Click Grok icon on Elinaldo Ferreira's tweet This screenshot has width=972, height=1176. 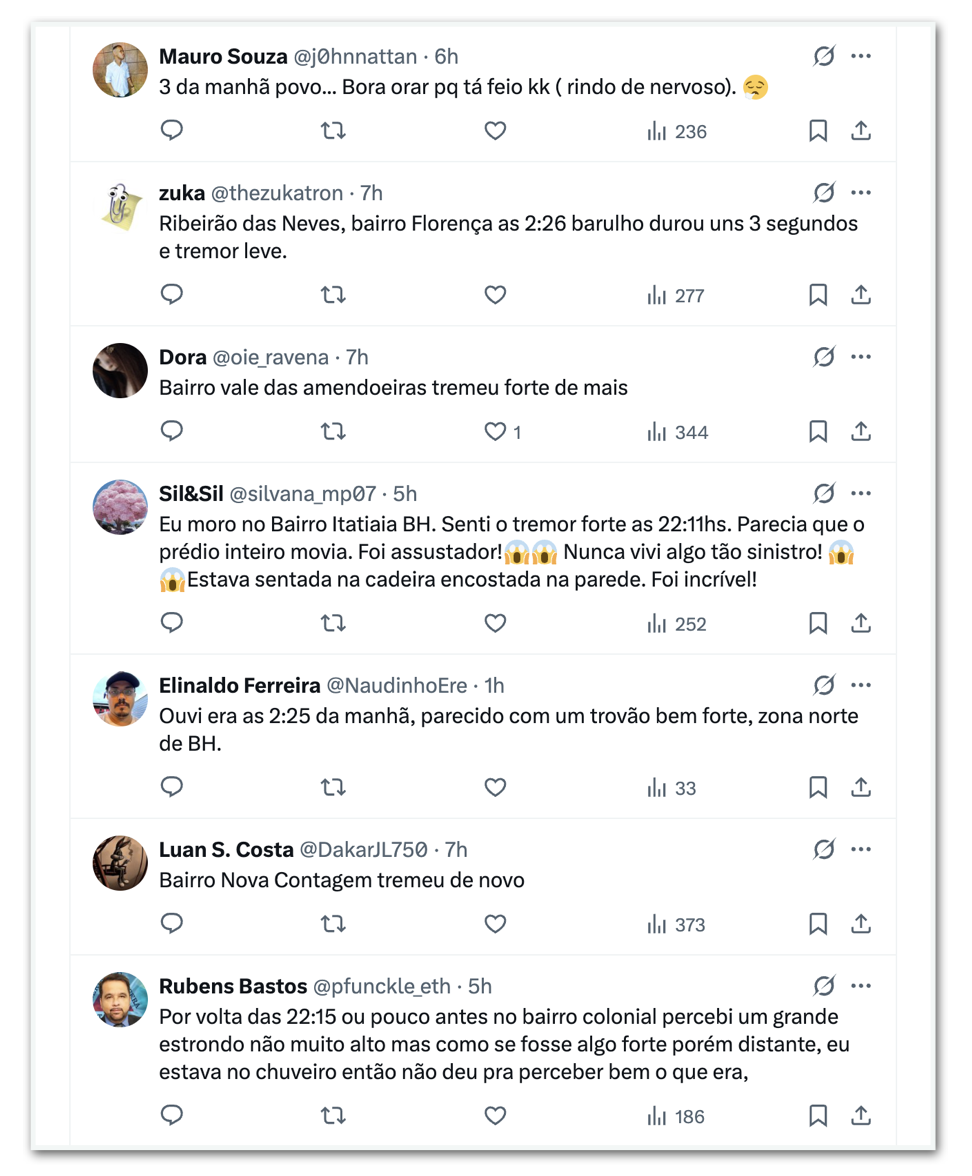[x=824, y=685]
